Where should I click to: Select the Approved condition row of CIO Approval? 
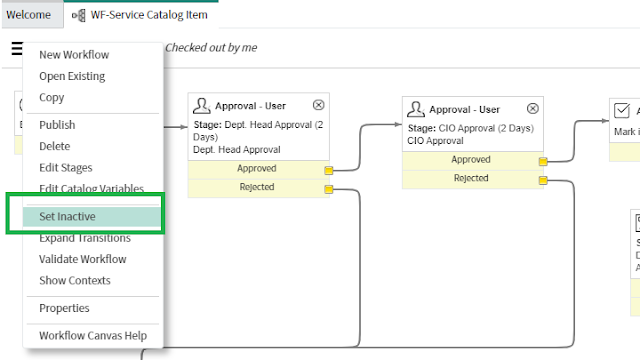pyautogui.click(x=473, y=160)
